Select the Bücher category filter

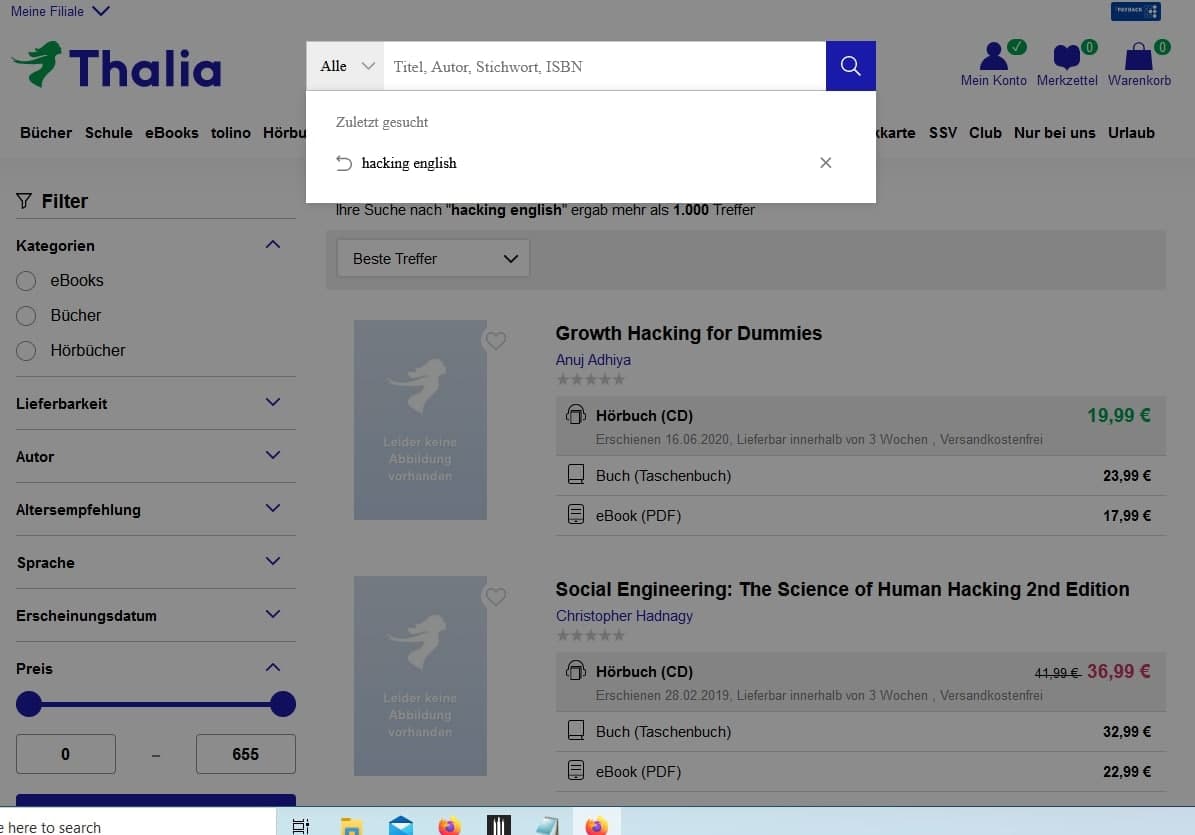[x=27, y=316]
